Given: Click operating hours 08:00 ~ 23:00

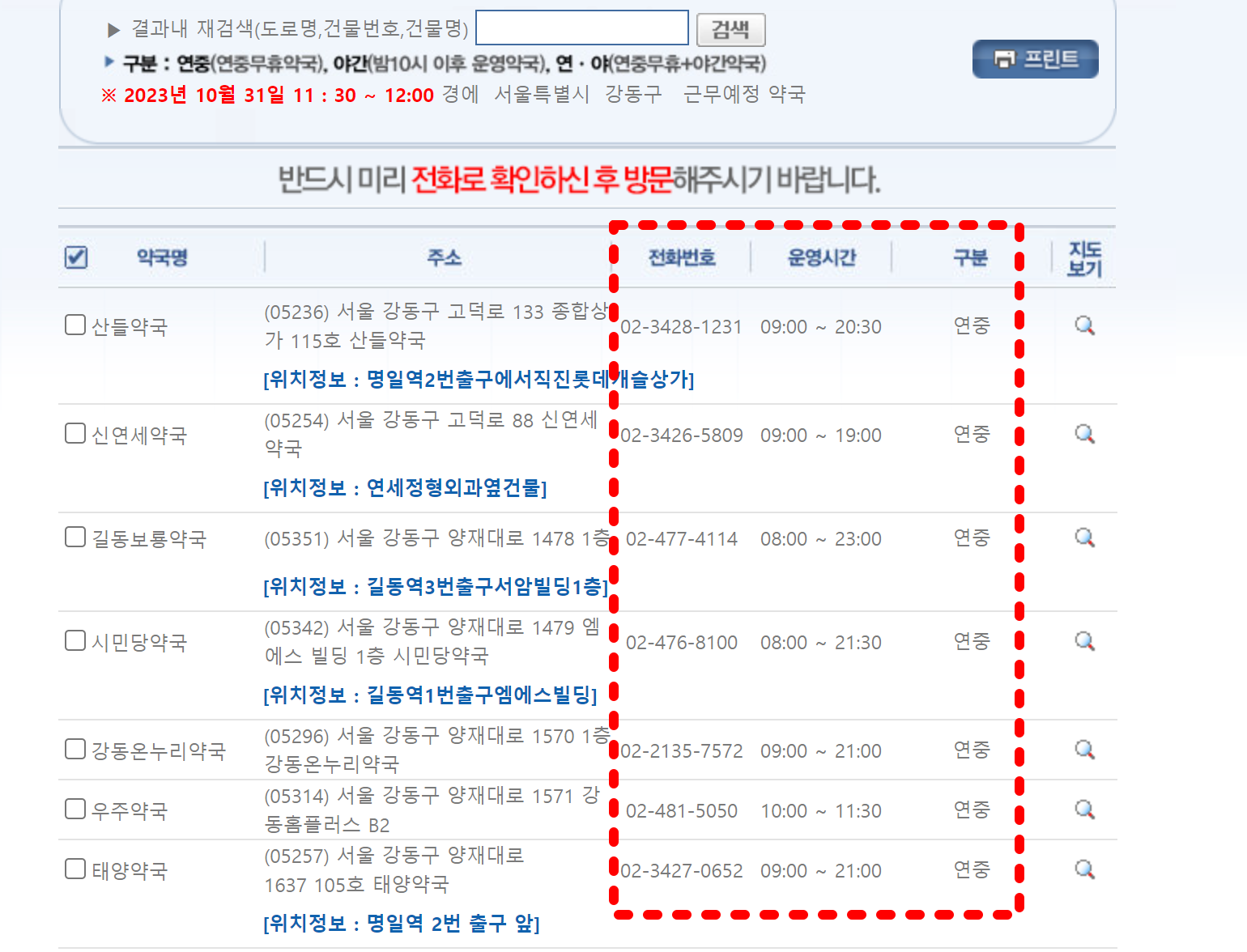Looking at the screenshot, I should [821, 539].
